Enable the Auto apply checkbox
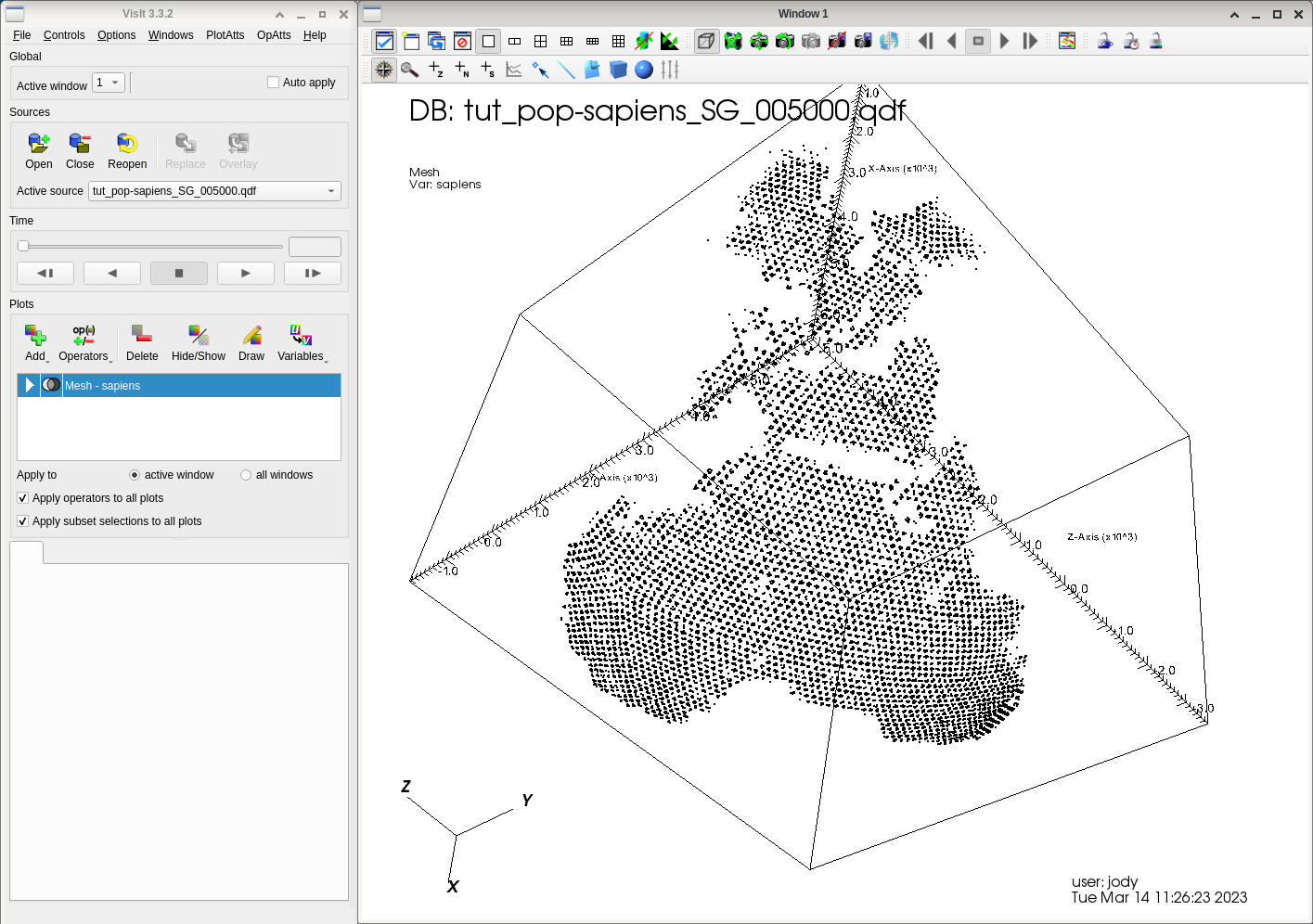Screen dimensions: 1313x924 pyautogui.click(x=274, y=83)
